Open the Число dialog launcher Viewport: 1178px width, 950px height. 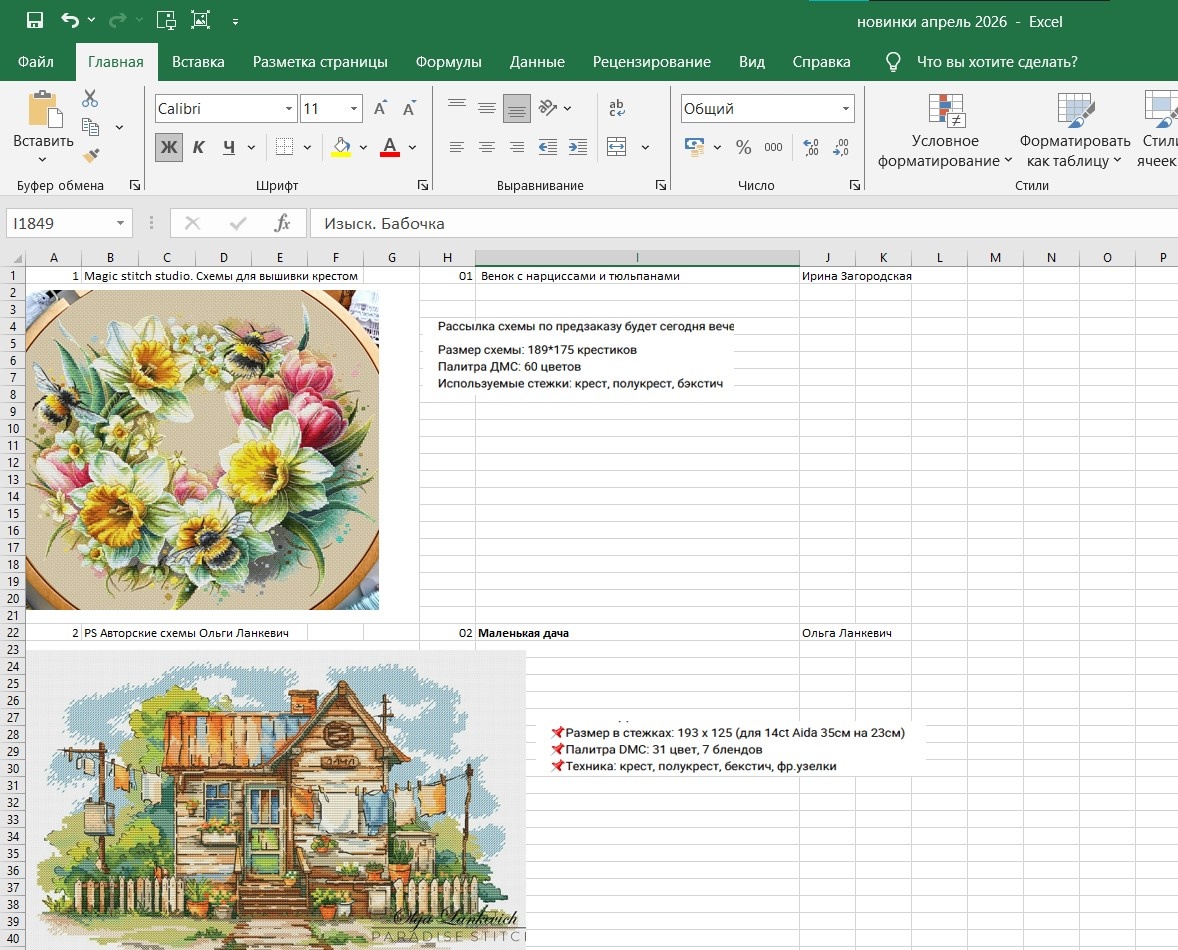[x=855, y=185]
